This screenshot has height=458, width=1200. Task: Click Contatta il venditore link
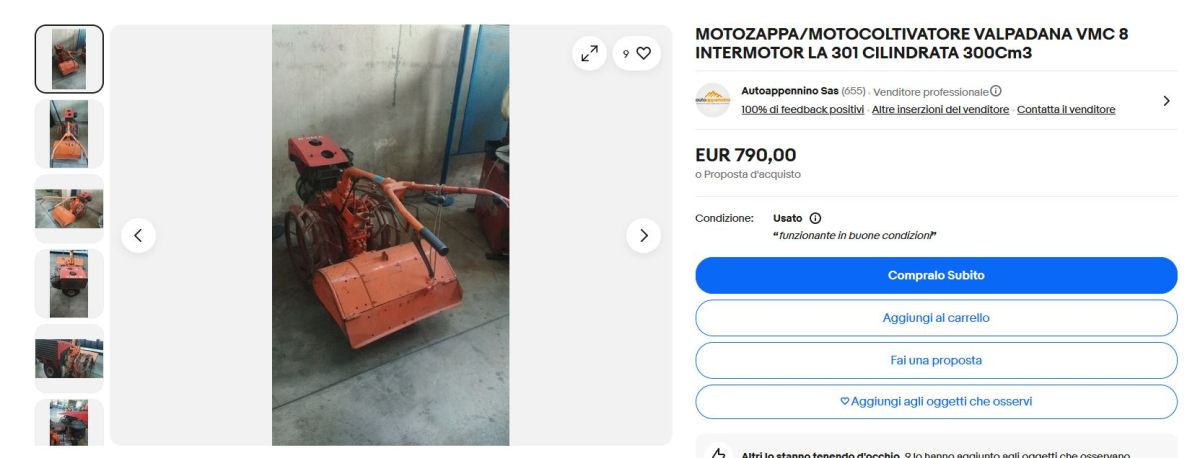click(1066, 110)
